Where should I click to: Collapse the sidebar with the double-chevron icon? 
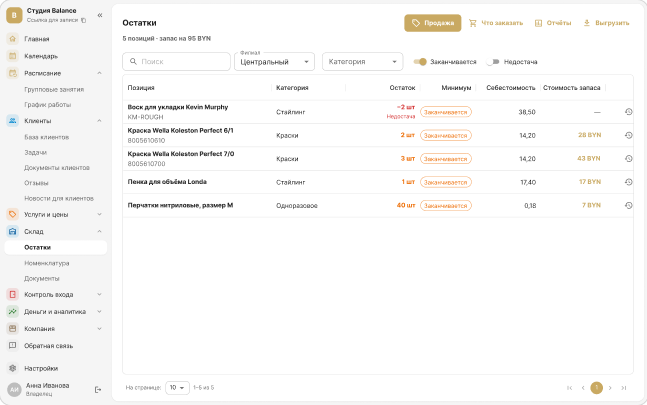[100, 15]
